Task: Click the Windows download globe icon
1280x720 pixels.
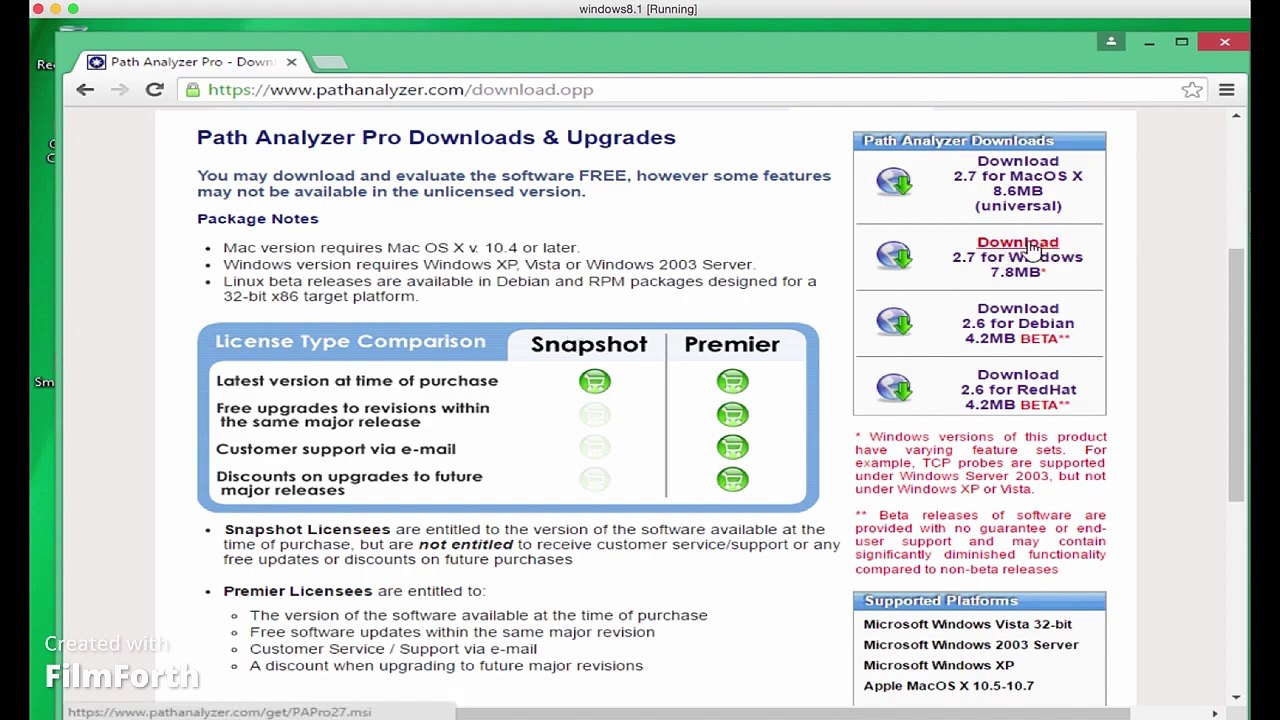Action: coord(894,255)
